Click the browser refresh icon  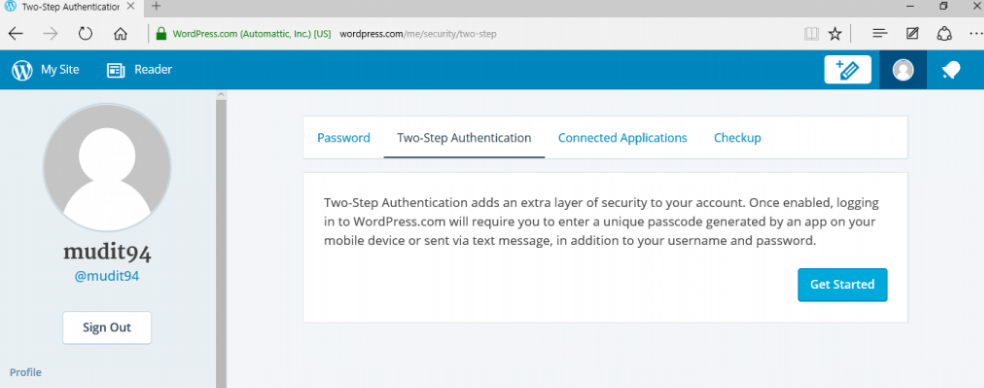[85, 34]
